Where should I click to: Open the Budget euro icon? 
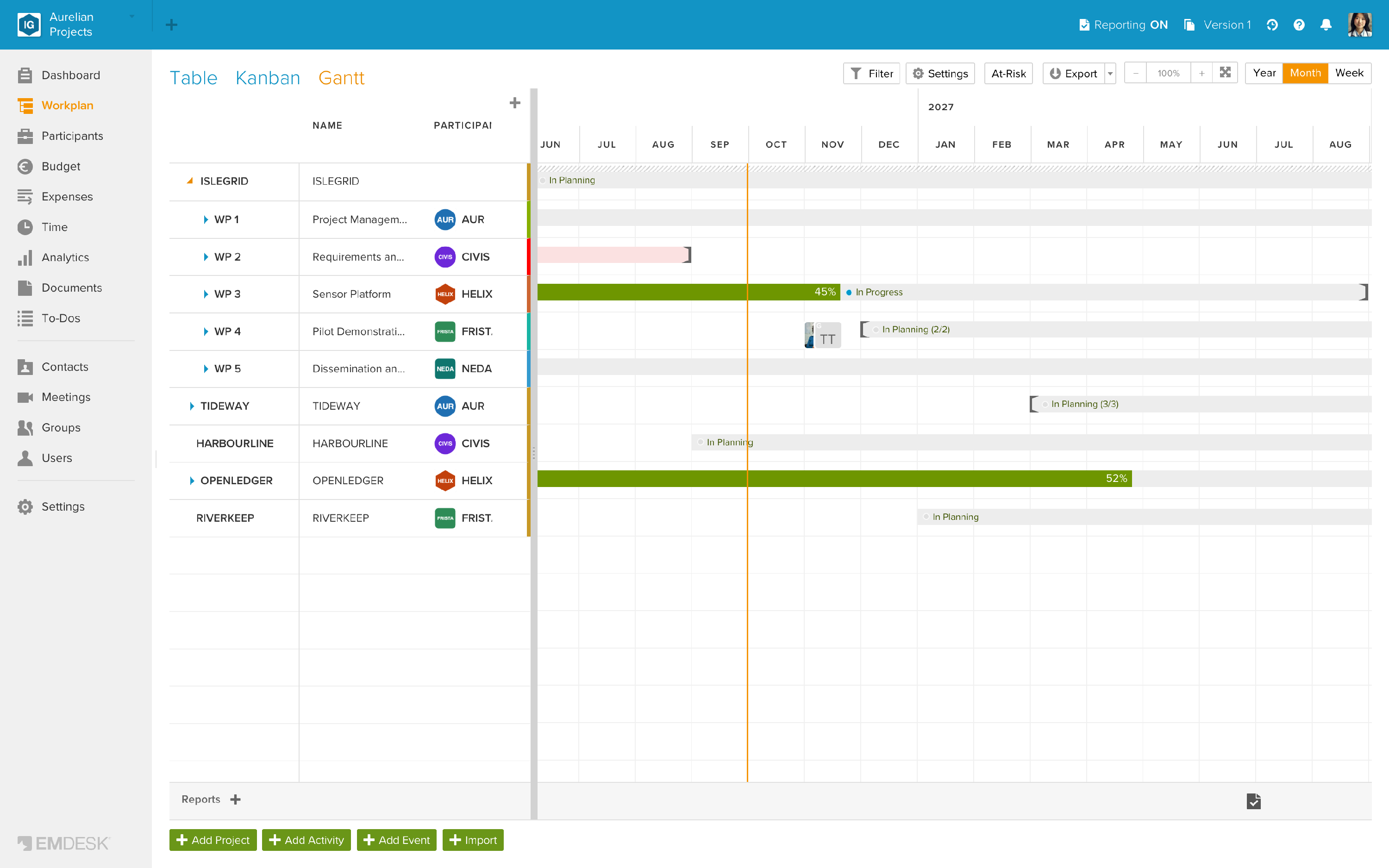click(x=25, y=167)
